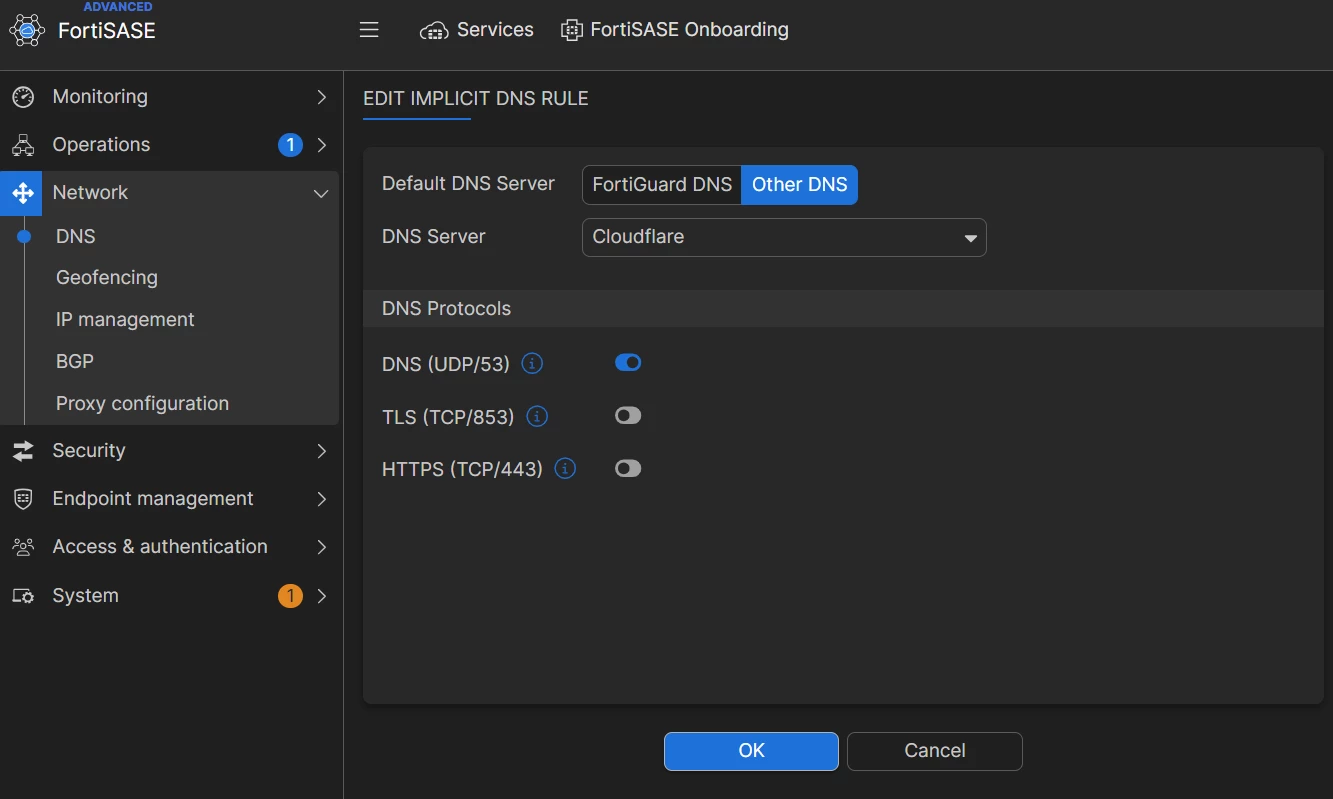1333x799 pixels.
Task: Open the Monitoring menu label
Action: [100, 97]
